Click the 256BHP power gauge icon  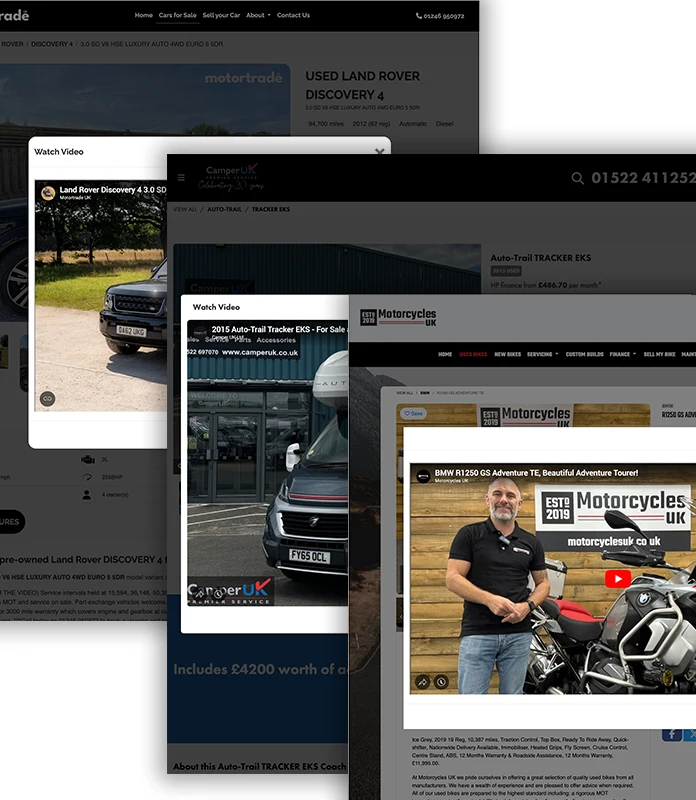[x=87, y=477]
